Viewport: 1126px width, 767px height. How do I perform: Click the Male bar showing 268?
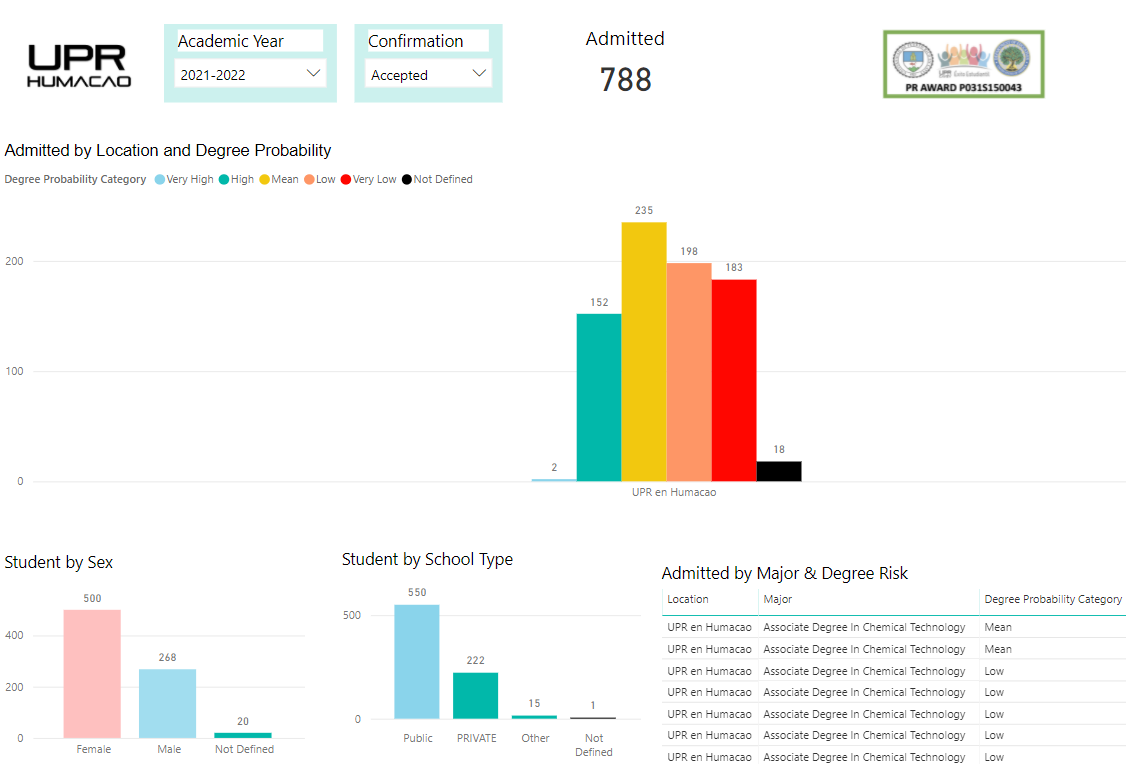(x=167, y=703)
